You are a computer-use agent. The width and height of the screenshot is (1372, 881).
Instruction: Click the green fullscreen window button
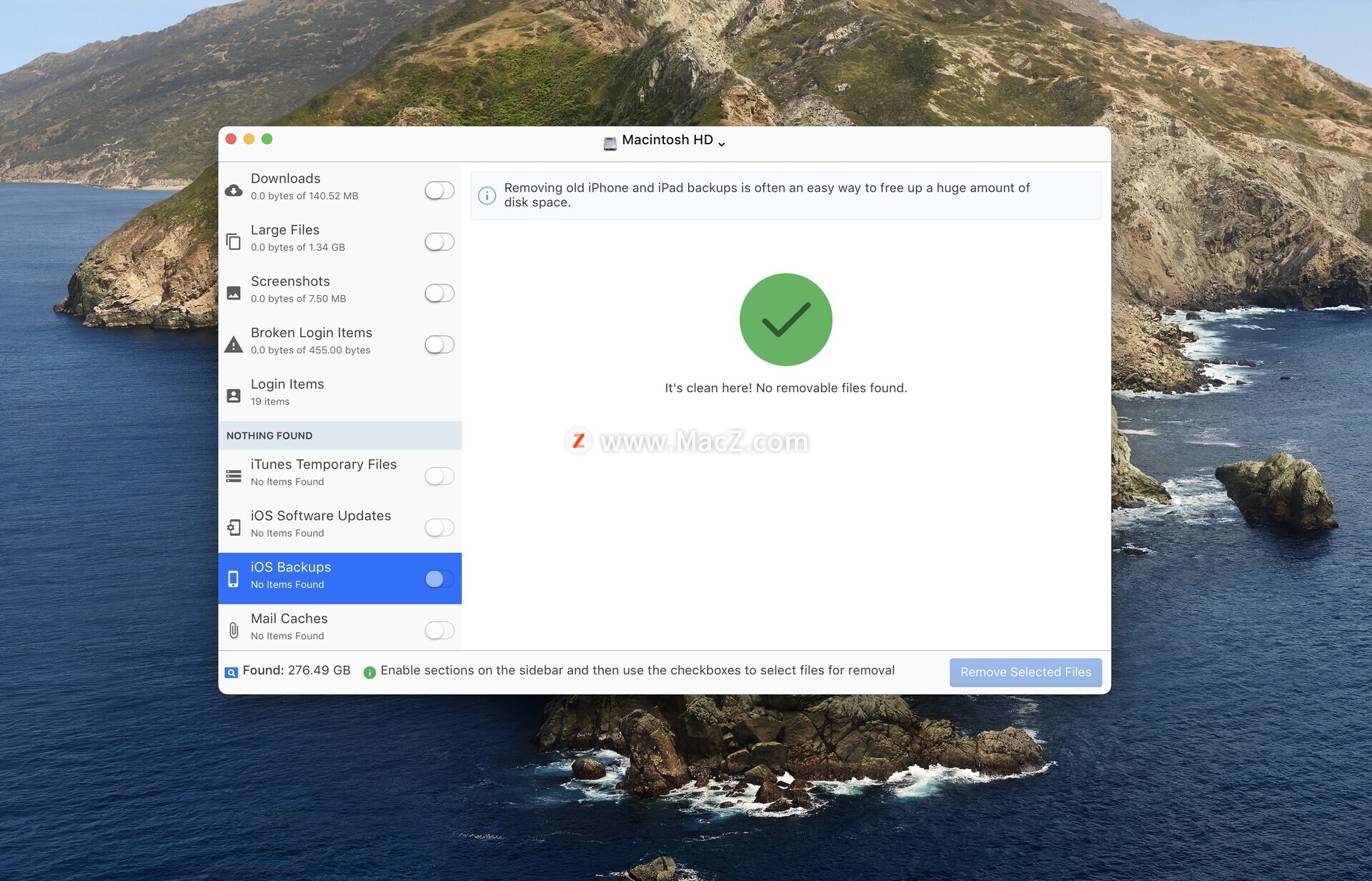click(x=267, y=139)
